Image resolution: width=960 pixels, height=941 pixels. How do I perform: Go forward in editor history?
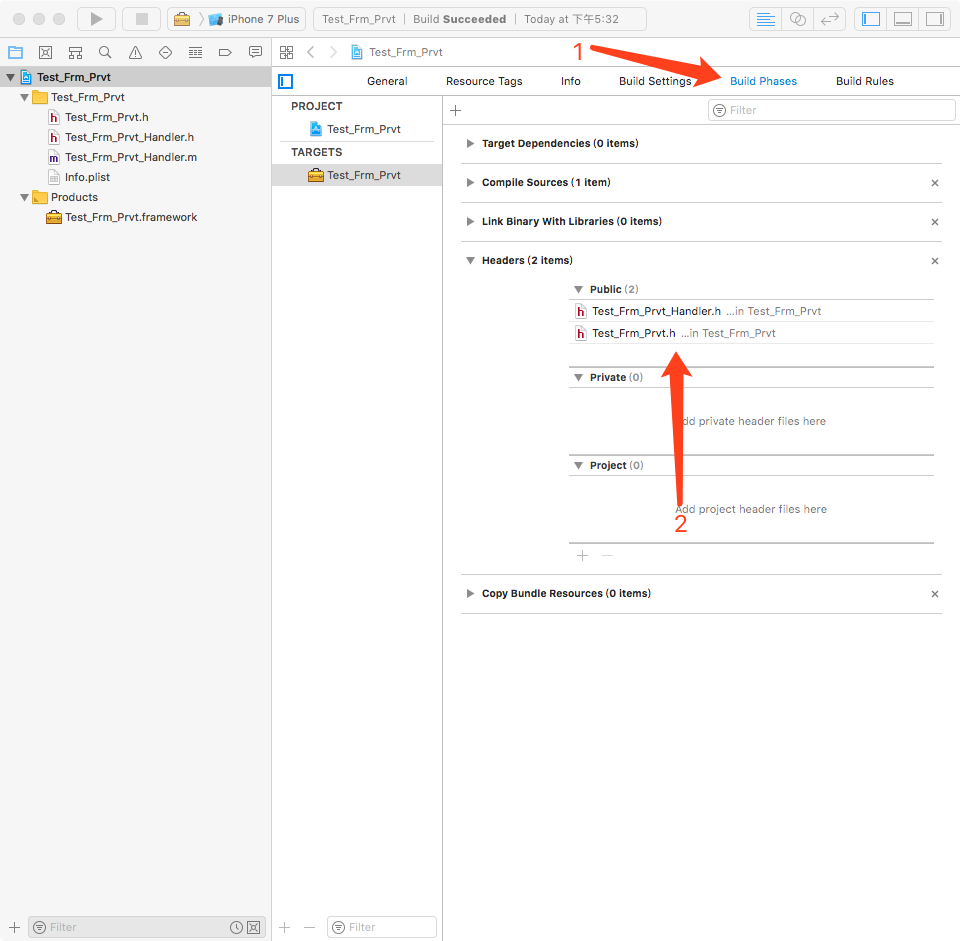tap(333, 53)
